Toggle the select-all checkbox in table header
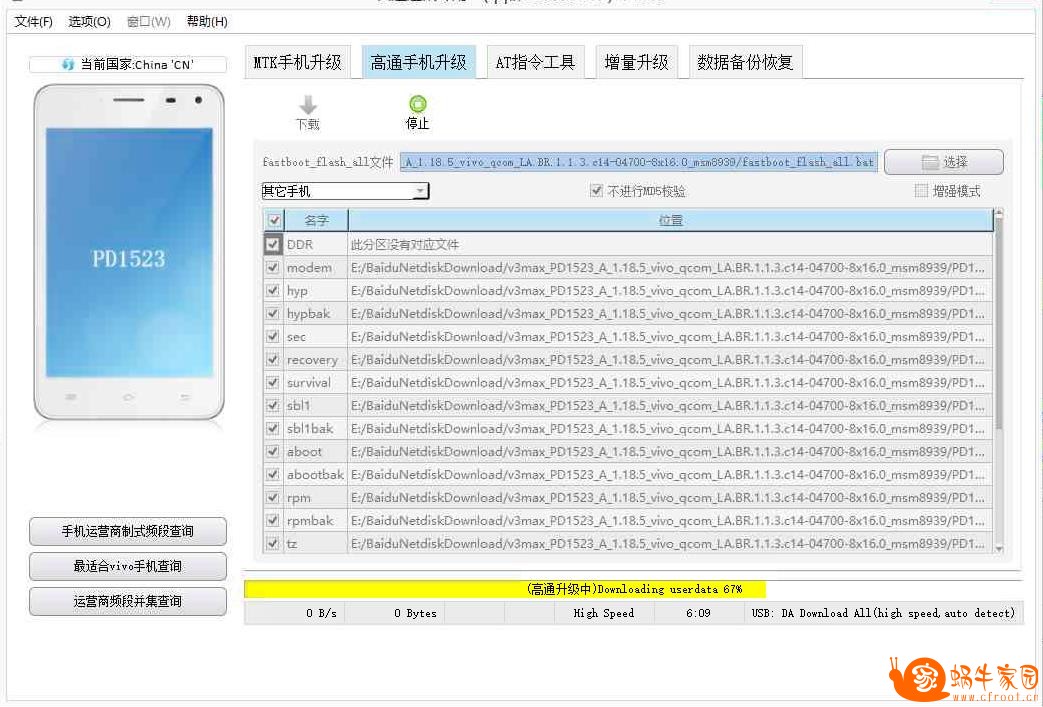This screenshot has width=1043, height=707. [273, 220]
